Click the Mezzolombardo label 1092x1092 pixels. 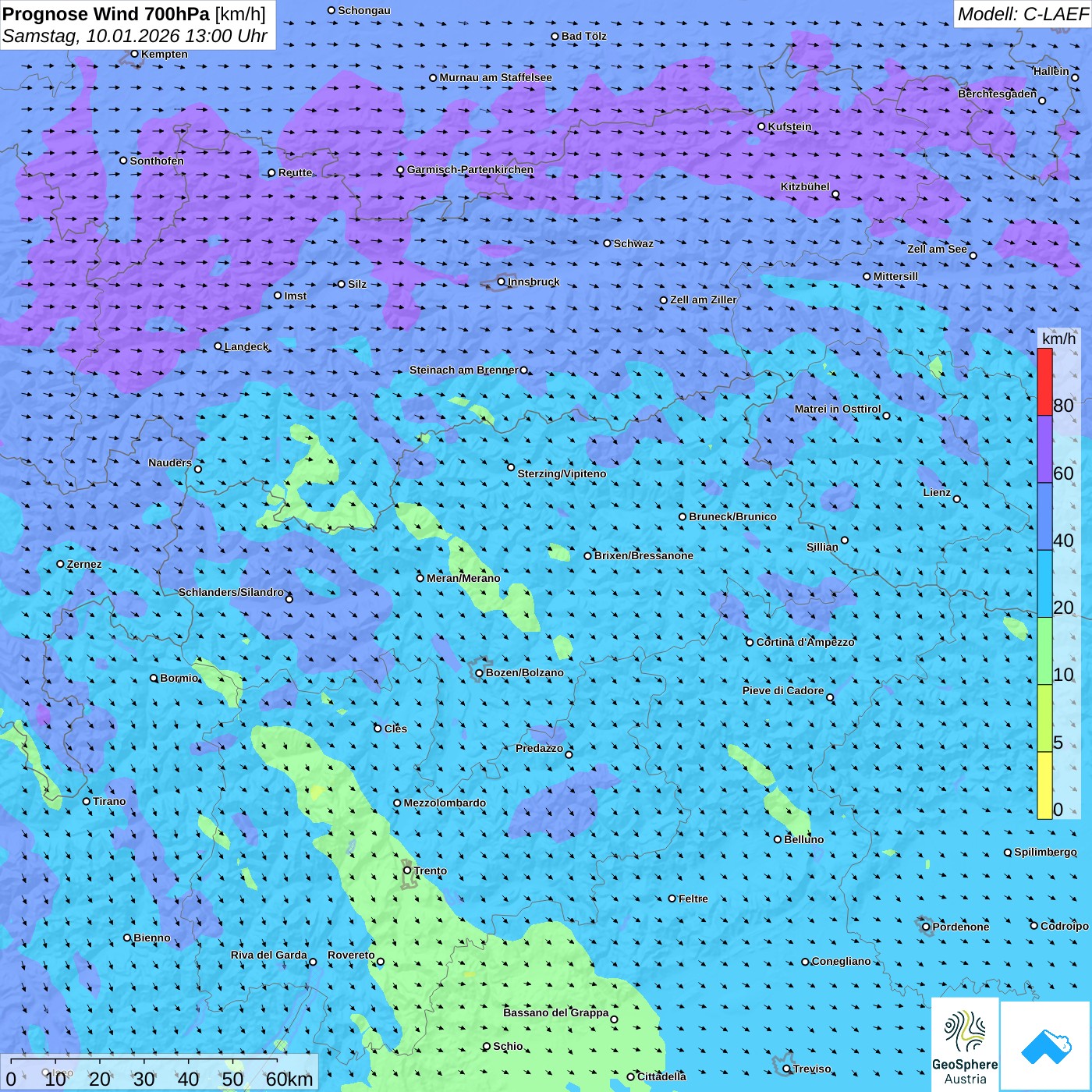coord(445,803)
